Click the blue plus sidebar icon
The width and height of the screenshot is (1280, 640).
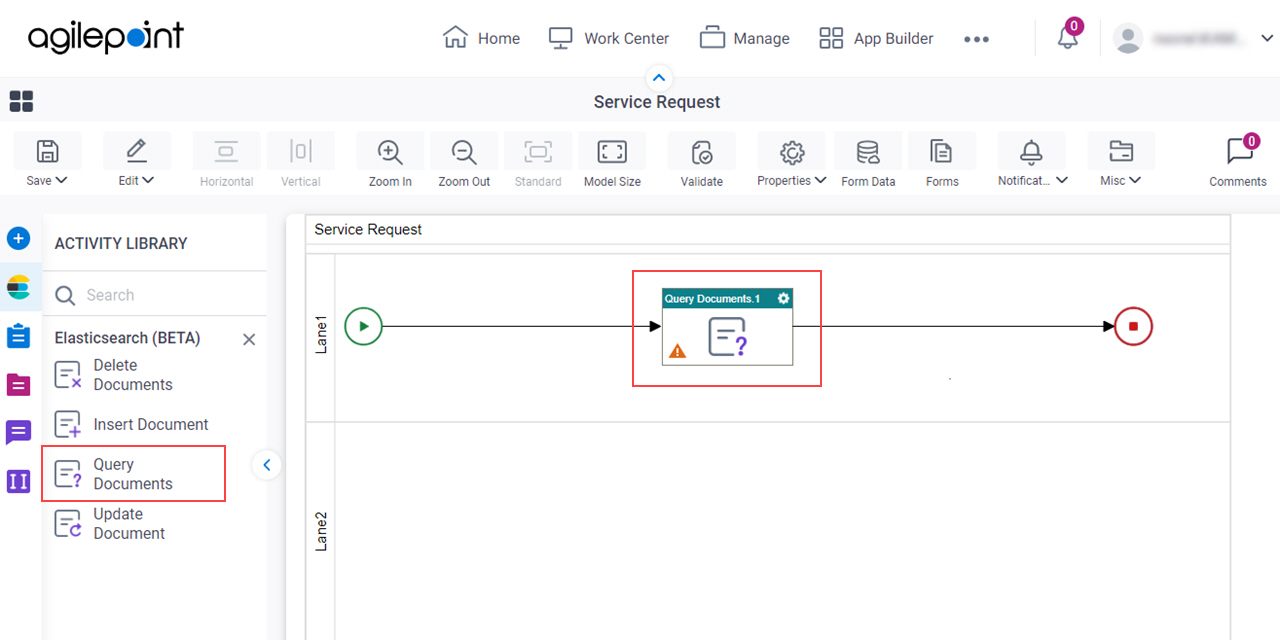point(18,239)
